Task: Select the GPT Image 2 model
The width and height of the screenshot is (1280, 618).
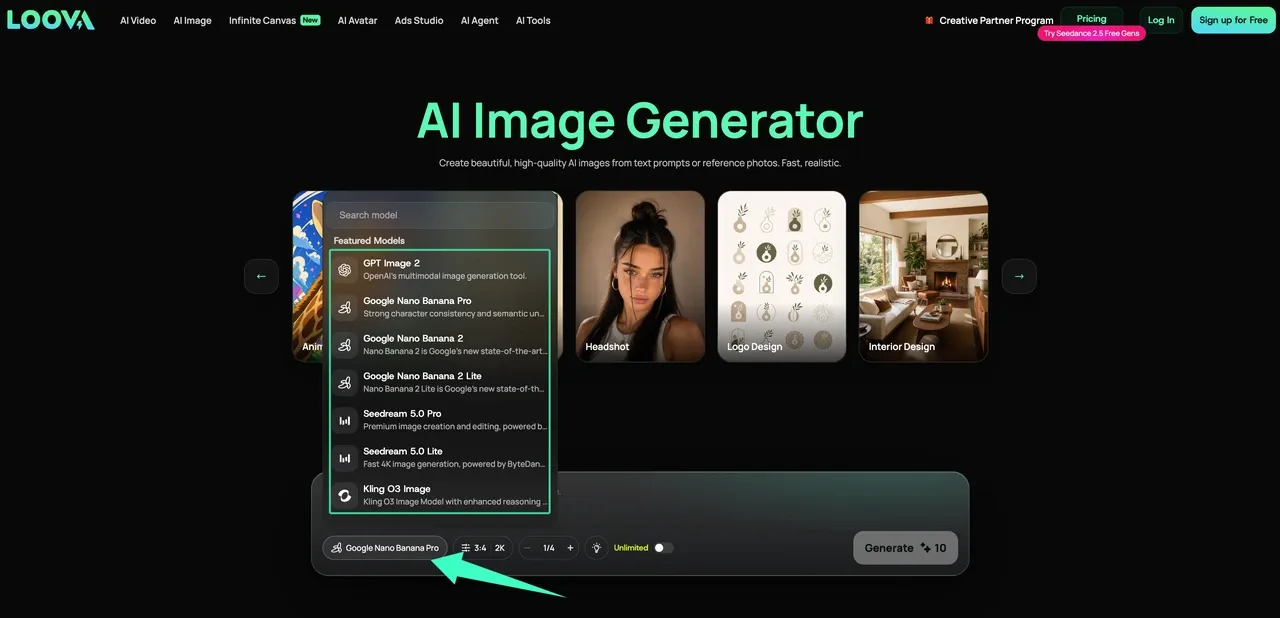Action: pos(440,269)
